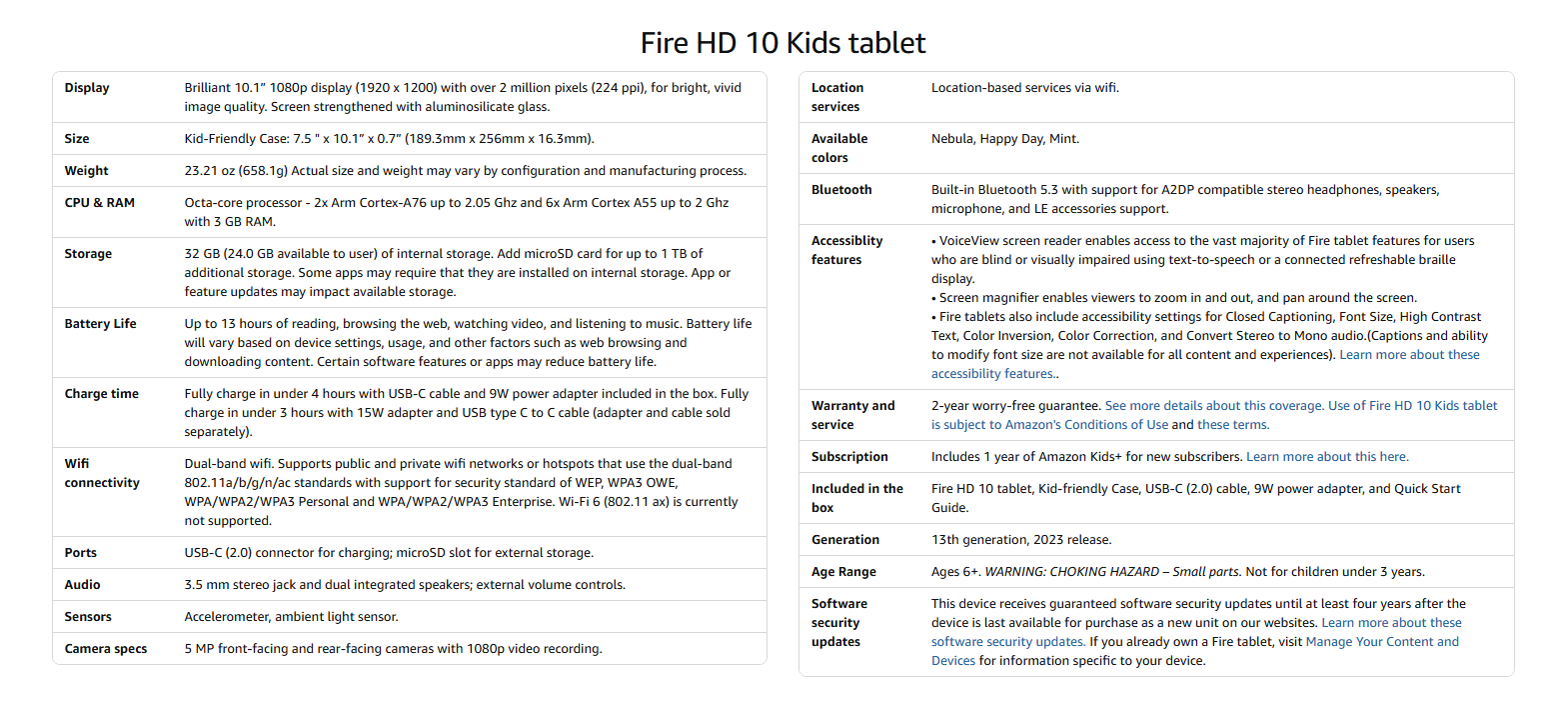The width and height of the screenshot is (1568, 703).
Task: Click the software security updates learn more link
Action: click(1391, 623)
